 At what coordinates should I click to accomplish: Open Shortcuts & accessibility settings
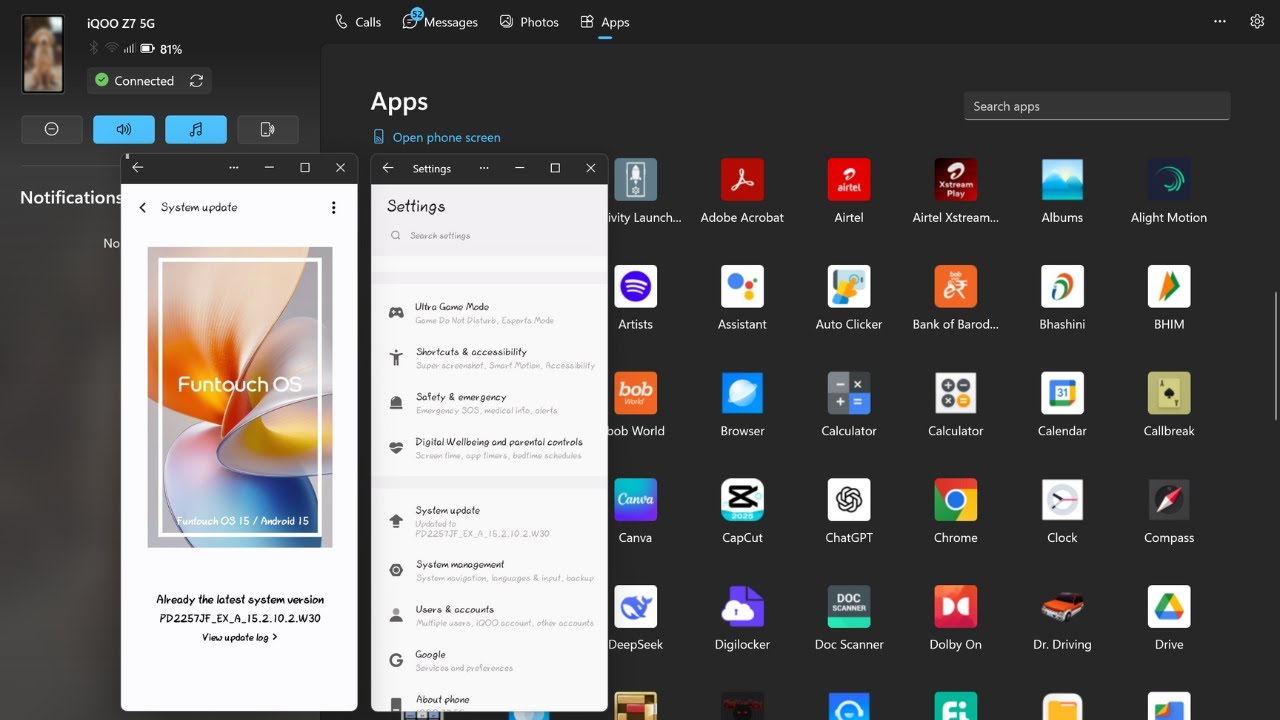pyautogui.click(x=490, y=358)
